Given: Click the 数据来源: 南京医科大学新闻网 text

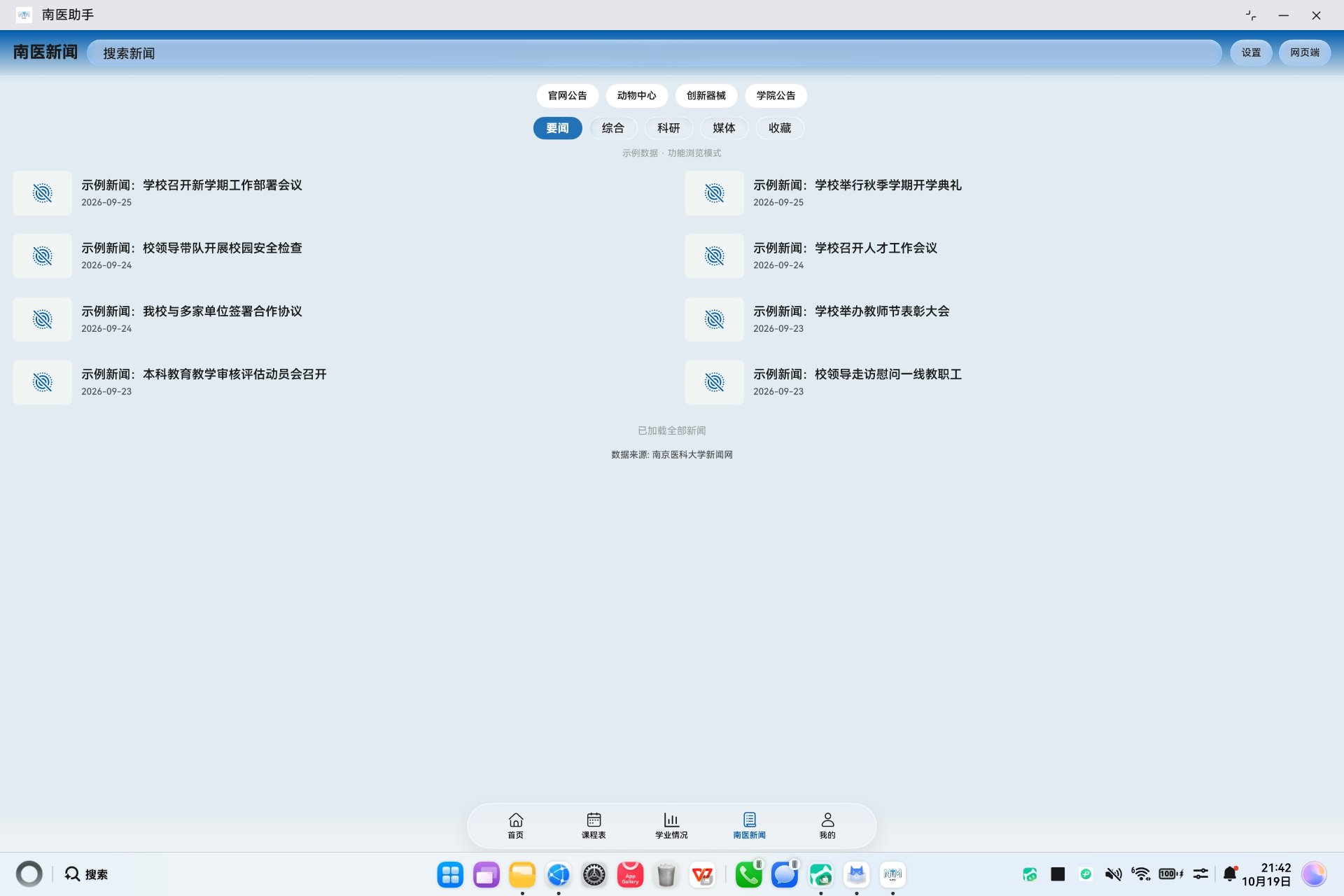Looking at the screenshot, I should [x=671, y=455].
